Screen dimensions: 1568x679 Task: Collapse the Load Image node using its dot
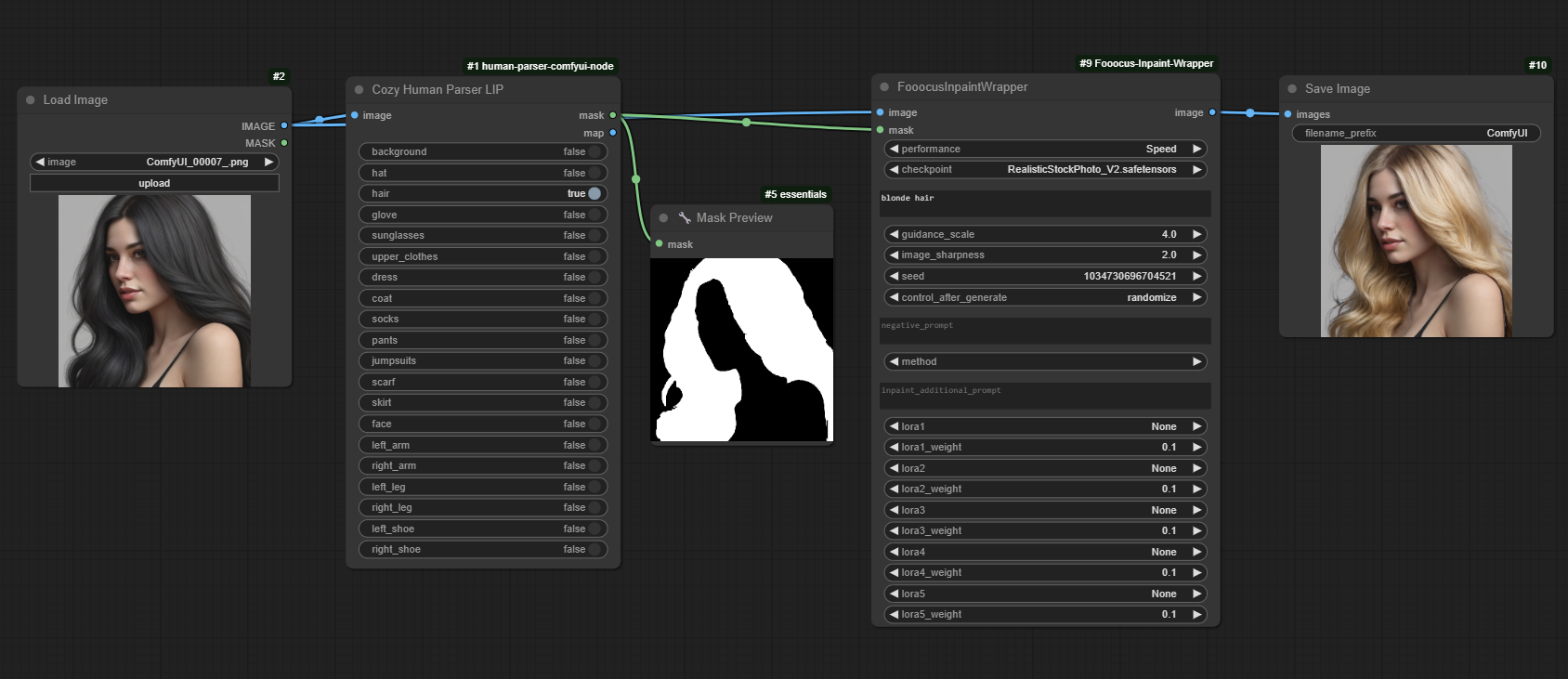pos(31,100)
